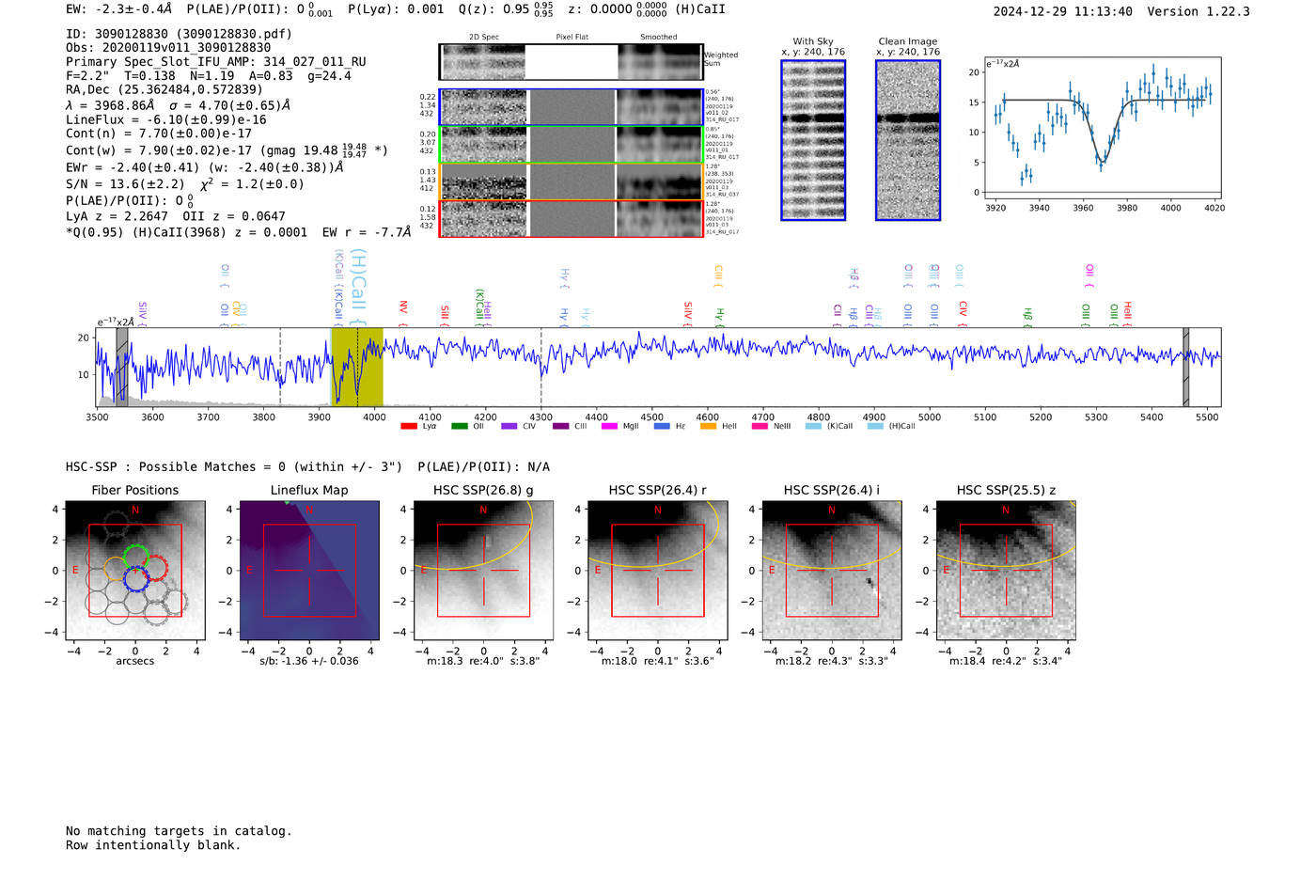Click the s/b: -1.36 +/- 0.036 label
The height and width of the screenshot is (896, 1316).
tap(309, 661)
